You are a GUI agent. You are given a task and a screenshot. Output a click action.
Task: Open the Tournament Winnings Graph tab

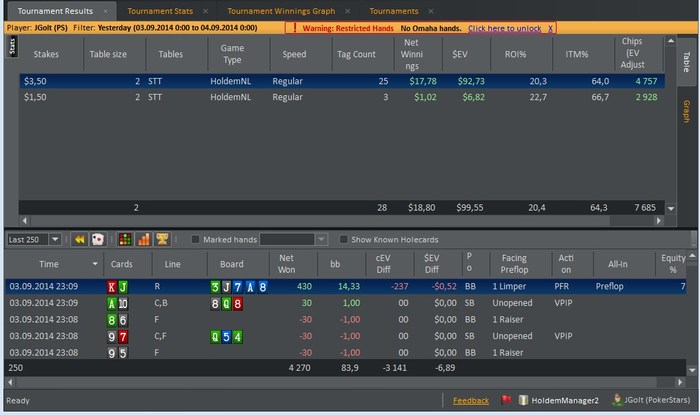click(281, 11)
